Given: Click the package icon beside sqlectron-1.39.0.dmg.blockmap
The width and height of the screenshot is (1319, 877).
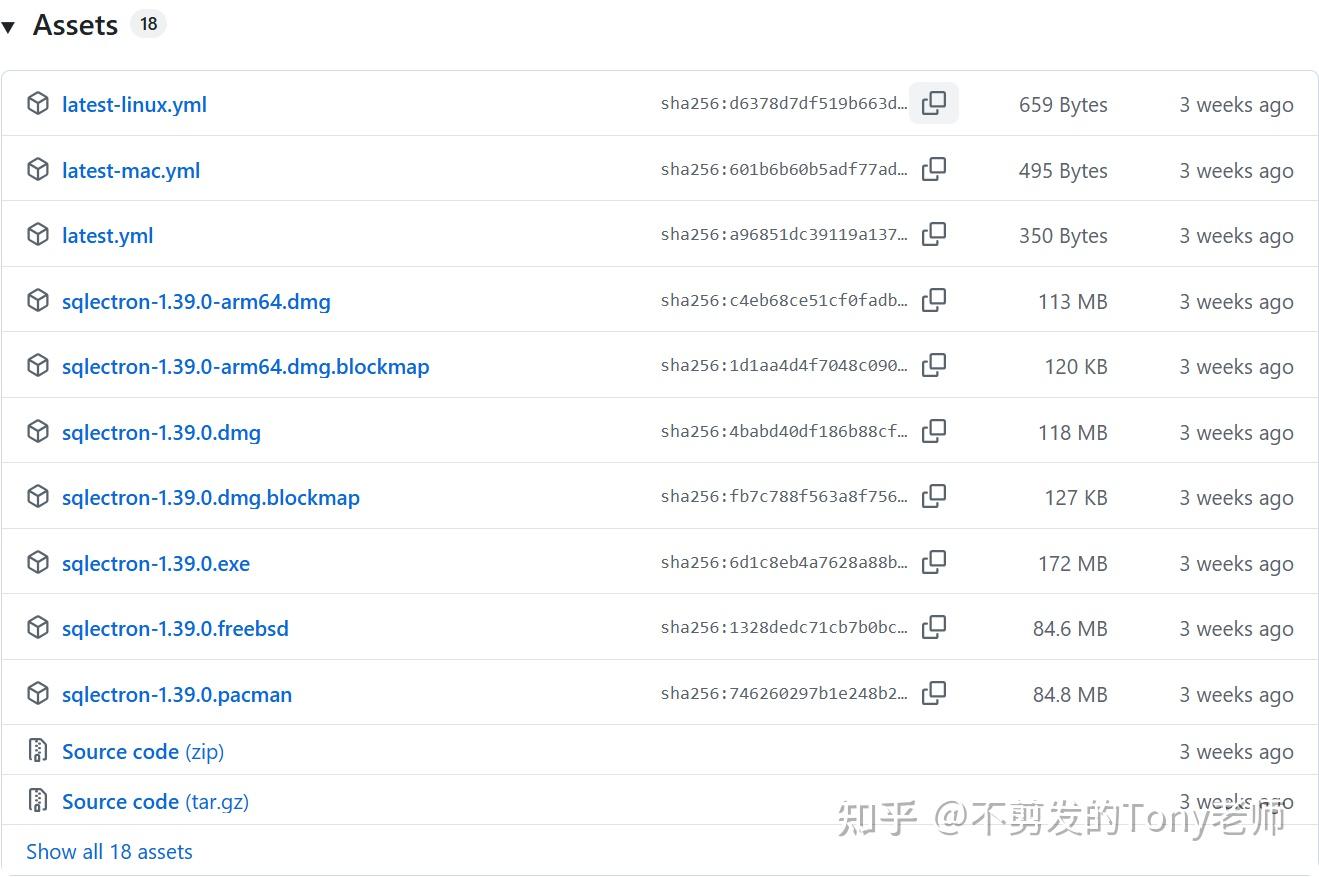Looking at the screenshot, I should click(38, 497).
